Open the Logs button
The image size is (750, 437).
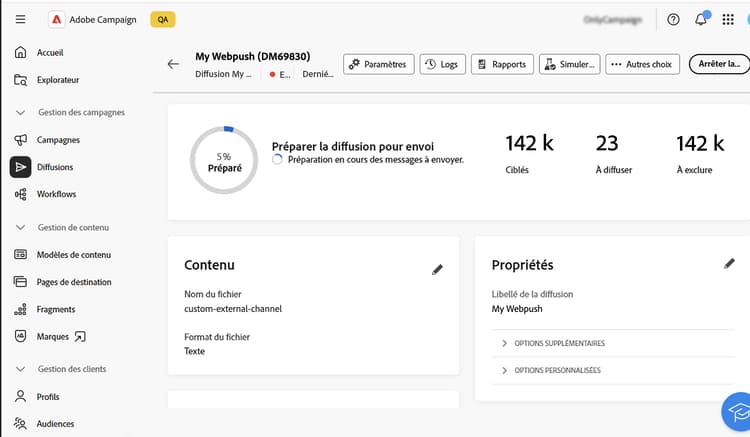[x=442, y=64]
